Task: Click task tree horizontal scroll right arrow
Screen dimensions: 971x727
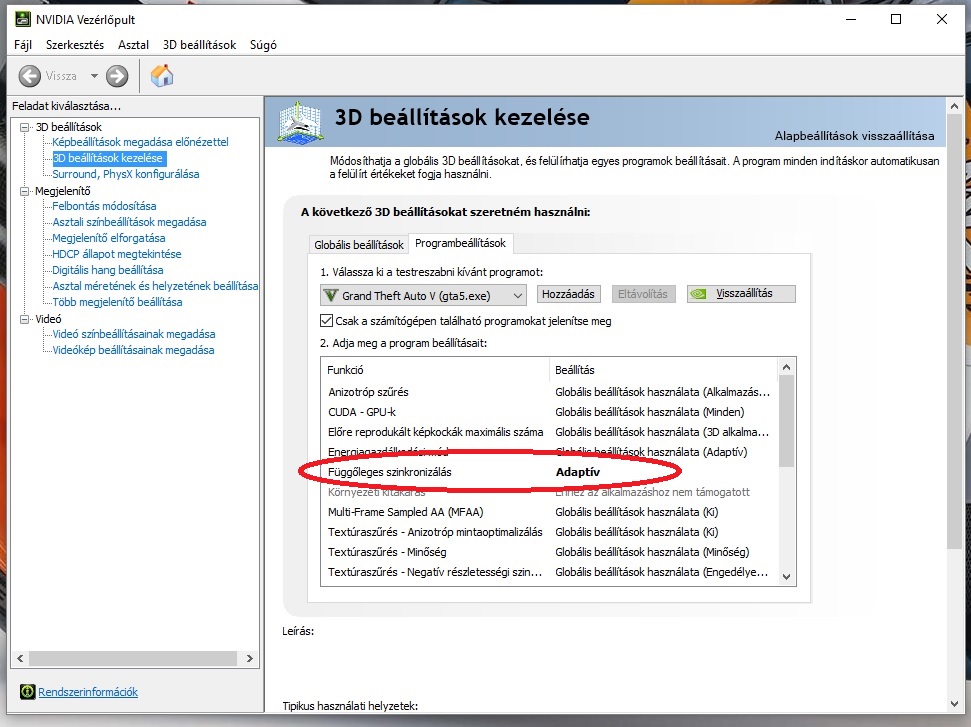Action: tap(250, 658)
